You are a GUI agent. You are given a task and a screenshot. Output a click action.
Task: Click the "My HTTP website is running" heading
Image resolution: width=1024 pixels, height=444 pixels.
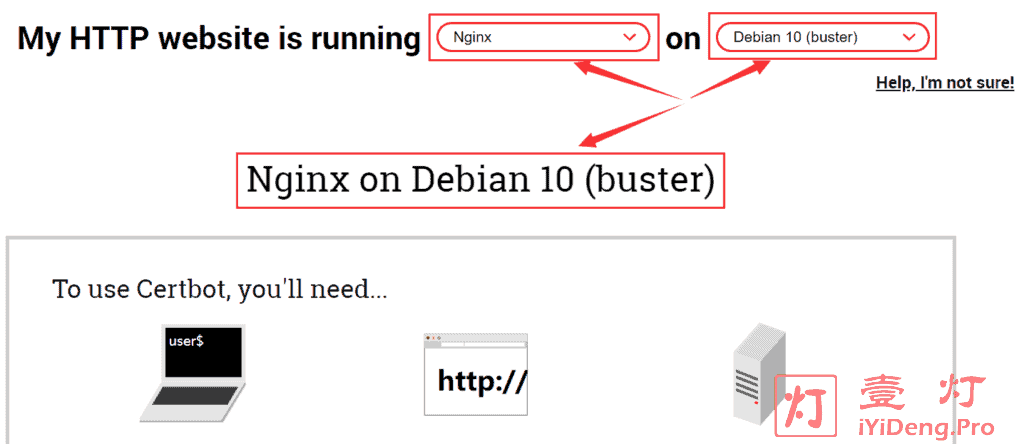coord(219,39)
